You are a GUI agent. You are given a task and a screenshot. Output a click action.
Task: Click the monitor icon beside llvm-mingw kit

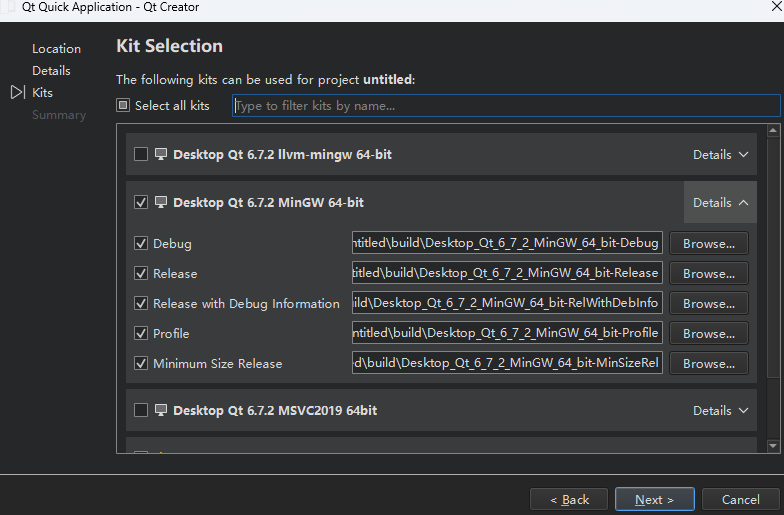160,154
